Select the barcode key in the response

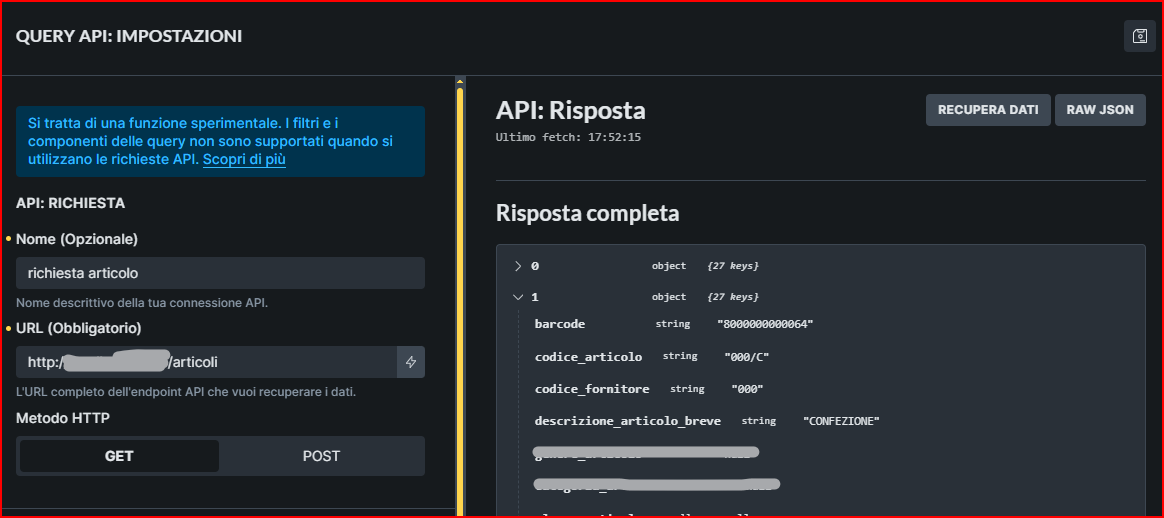point(560,324)
